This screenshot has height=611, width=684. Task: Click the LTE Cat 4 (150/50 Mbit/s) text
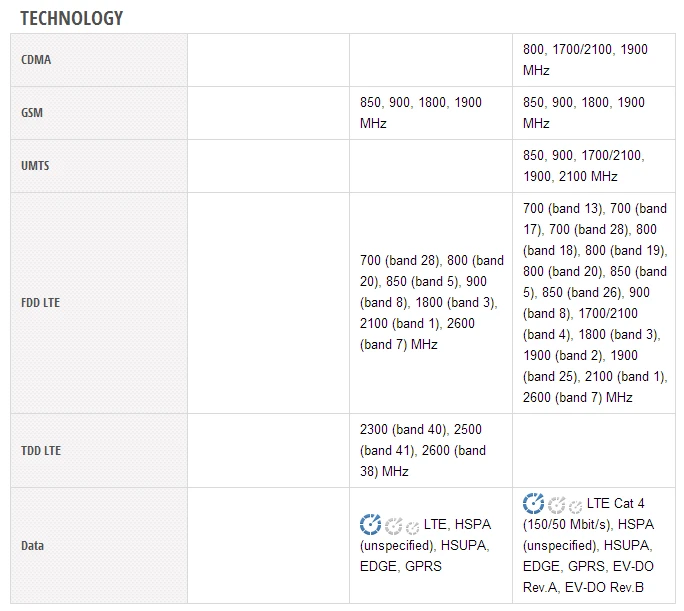(597, 513)
